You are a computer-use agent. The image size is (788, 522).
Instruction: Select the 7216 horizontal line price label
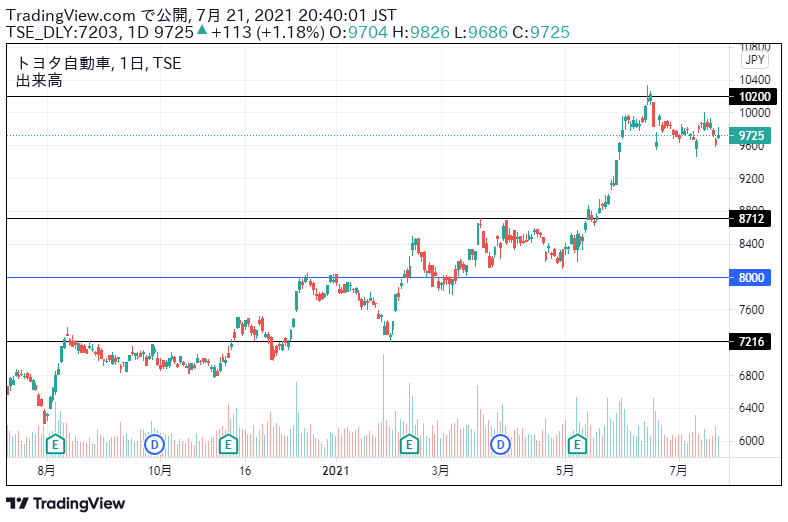(x=750, y=342)
